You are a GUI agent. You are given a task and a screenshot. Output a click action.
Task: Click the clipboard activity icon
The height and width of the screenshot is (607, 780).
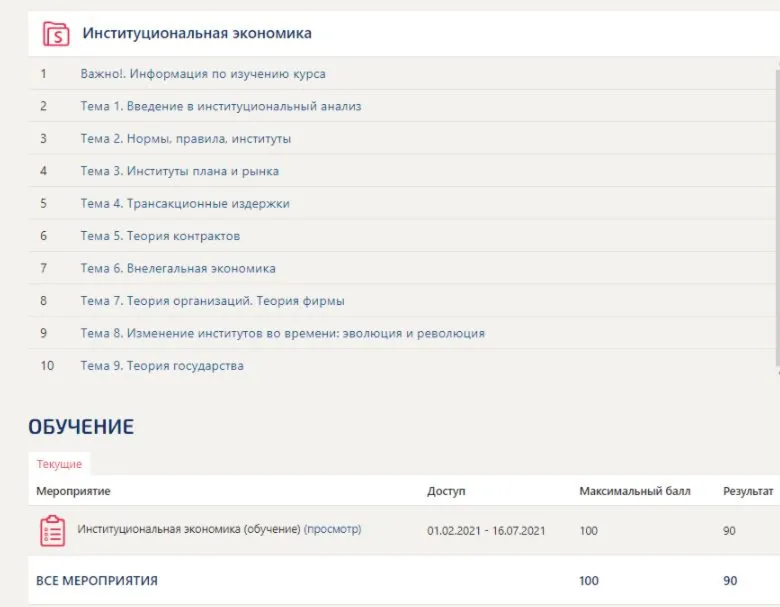pyautogui.click(x=52, y=531)
